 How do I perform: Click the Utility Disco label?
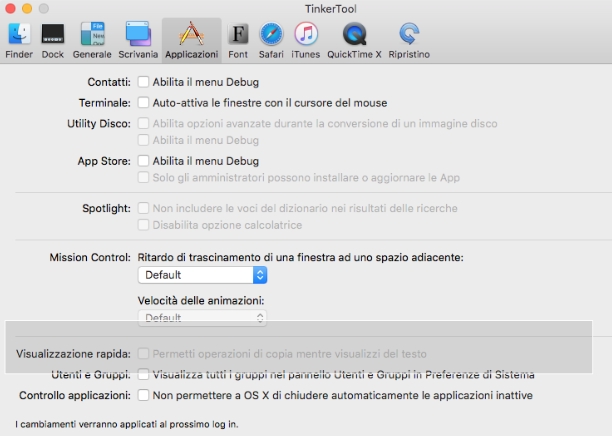(x=99, y=124)
